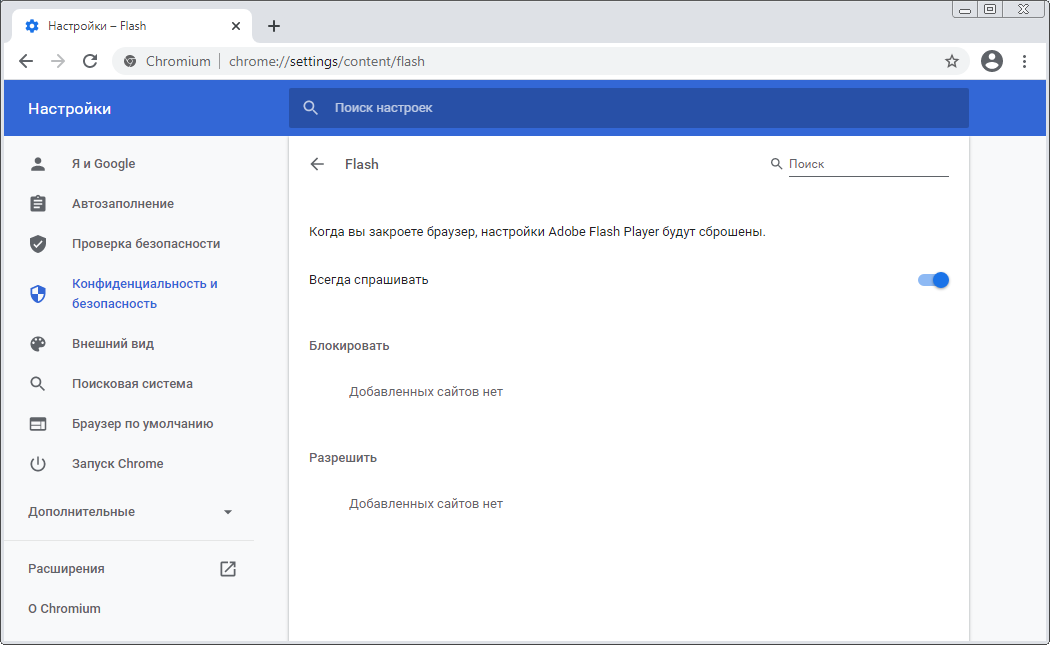Image resolution: width=1050 pixels, height=645 pixels.
Task: Click the blue shield privacy icon
Action: coord(38,293)
